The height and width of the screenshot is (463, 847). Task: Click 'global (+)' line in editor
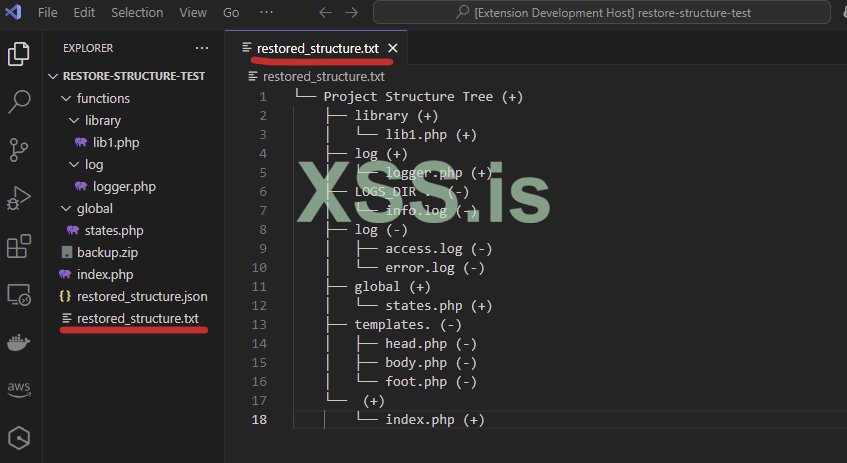click(392, 286)
